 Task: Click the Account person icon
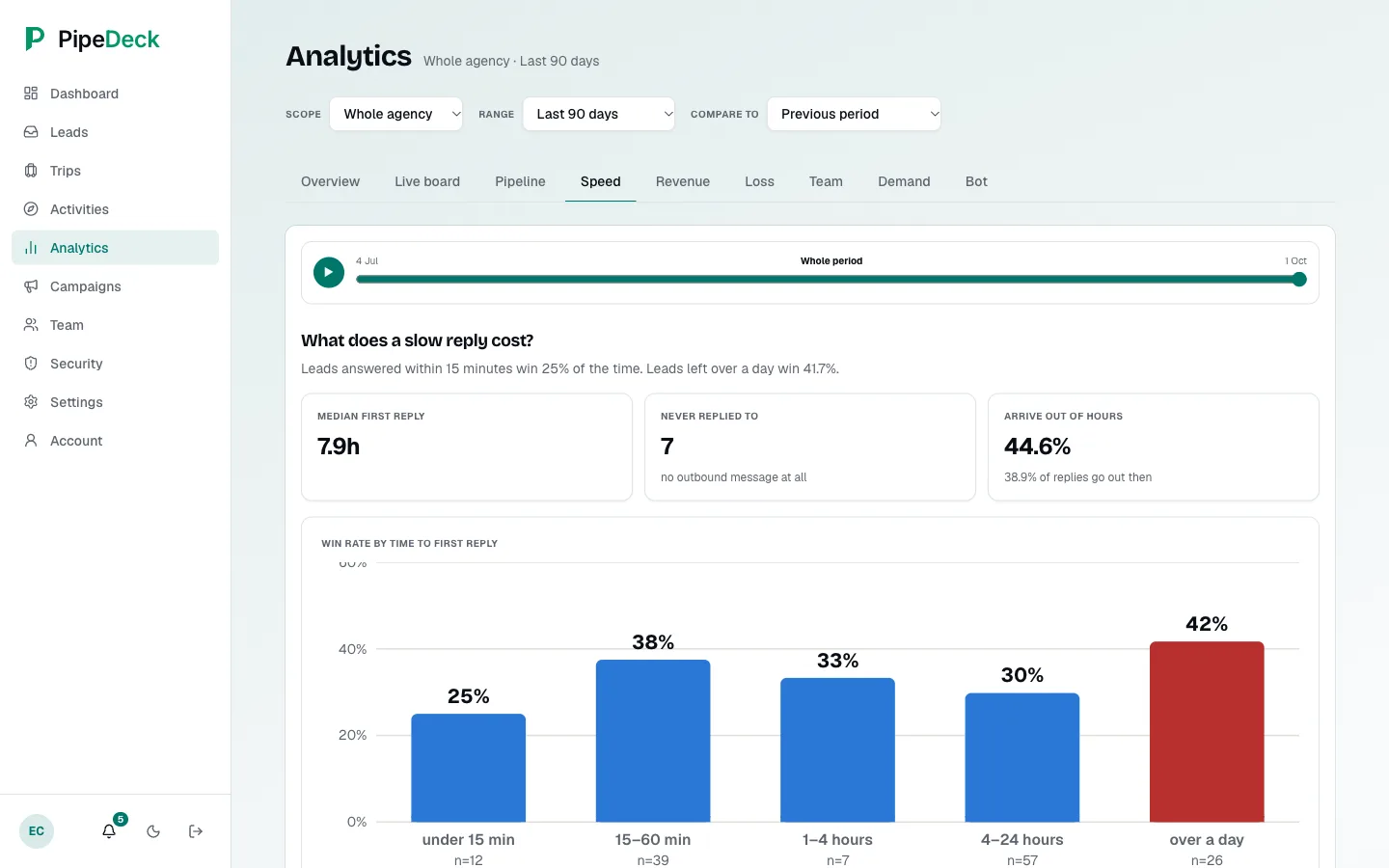(31, 441)
